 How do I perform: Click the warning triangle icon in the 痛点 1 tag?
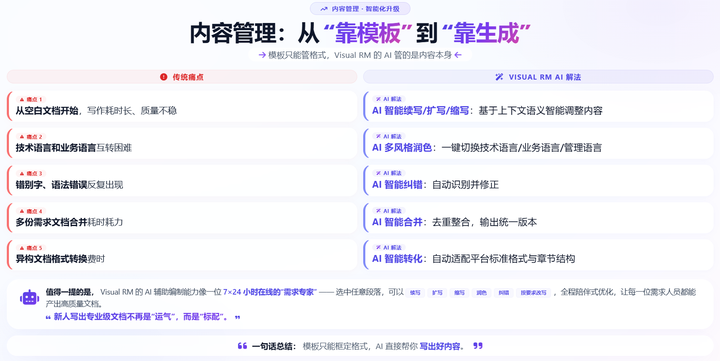(22, 99)
